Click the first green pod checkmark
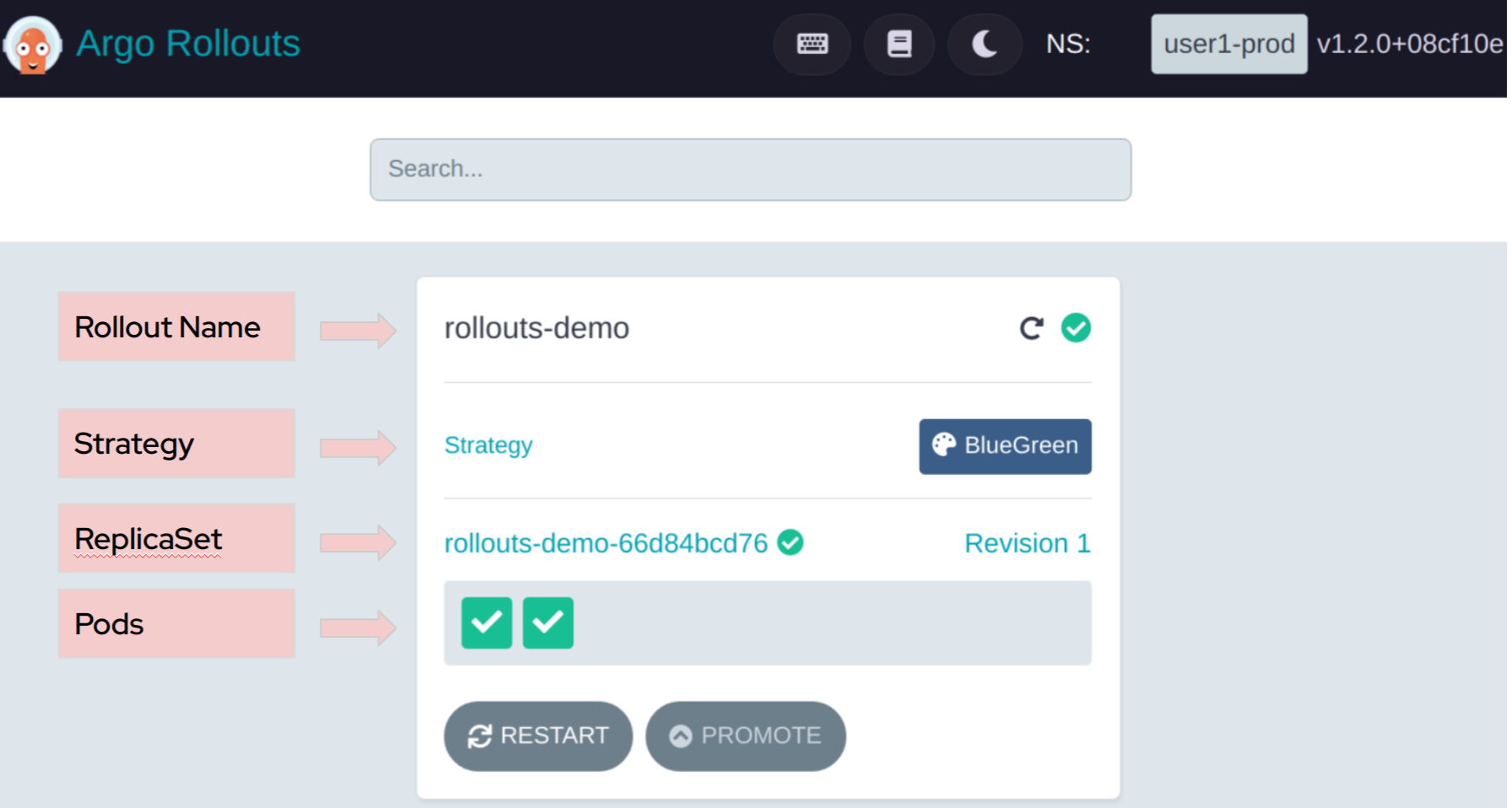This screenshot has height=808, width=1512. tap(487, 623)
